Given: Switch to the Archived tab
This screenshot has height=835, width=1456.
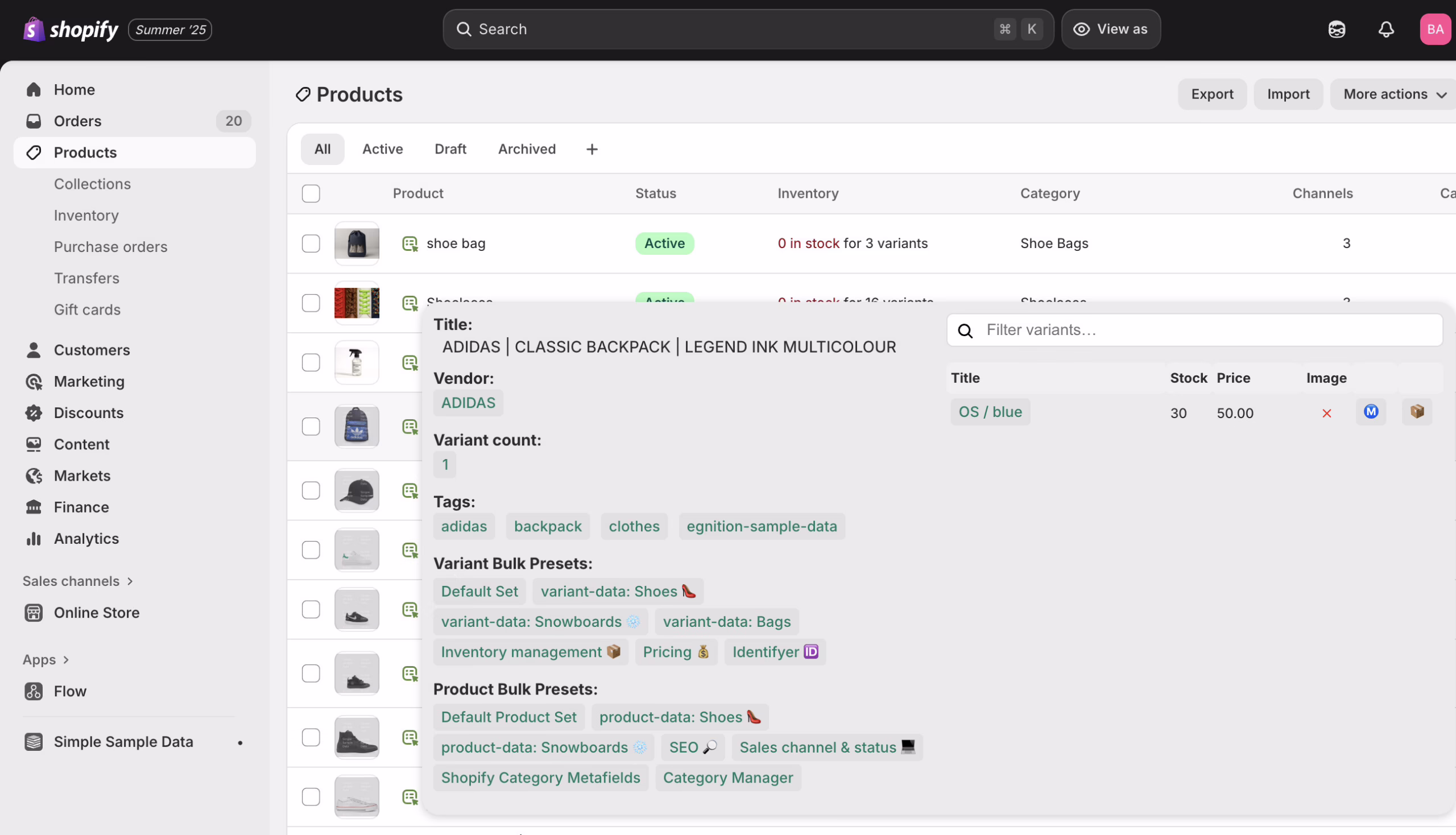Looking at the screenshot, I should (x=527, y=149).
